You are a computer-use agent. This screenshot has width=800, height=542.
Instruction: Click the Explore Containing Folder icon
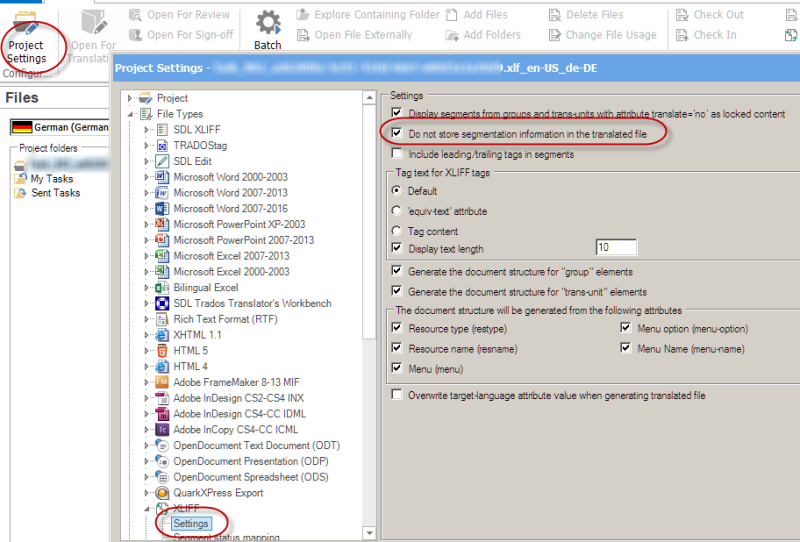[303, 15]
